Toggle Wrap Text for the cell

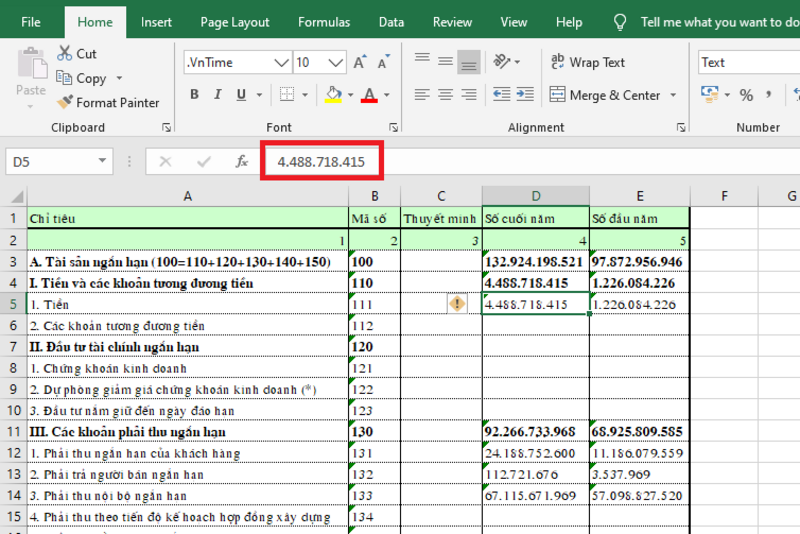[587, 62]
